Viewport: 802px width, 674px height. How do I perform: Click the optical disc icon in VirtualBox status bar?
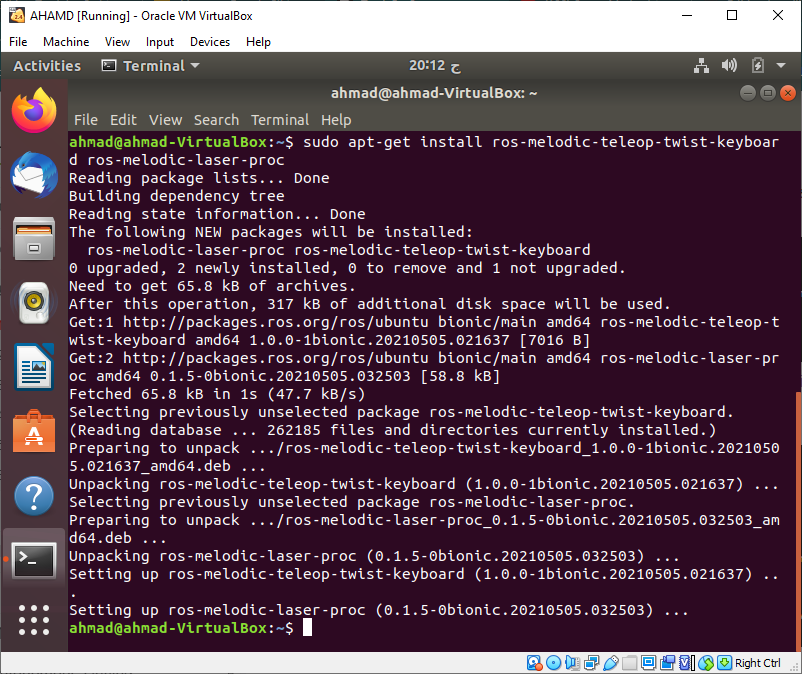[554, 662]
